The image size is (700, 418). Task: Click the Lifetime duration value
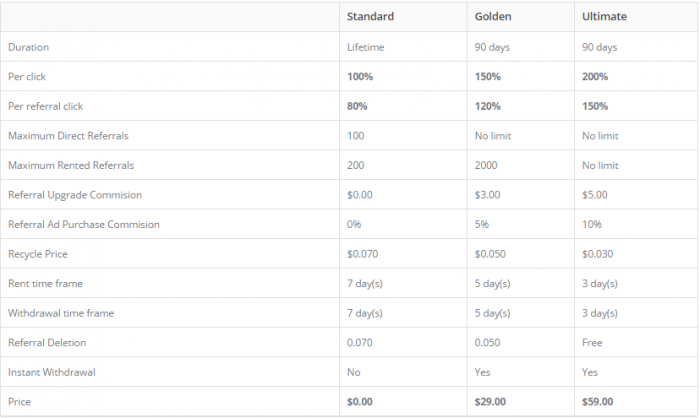366,47
